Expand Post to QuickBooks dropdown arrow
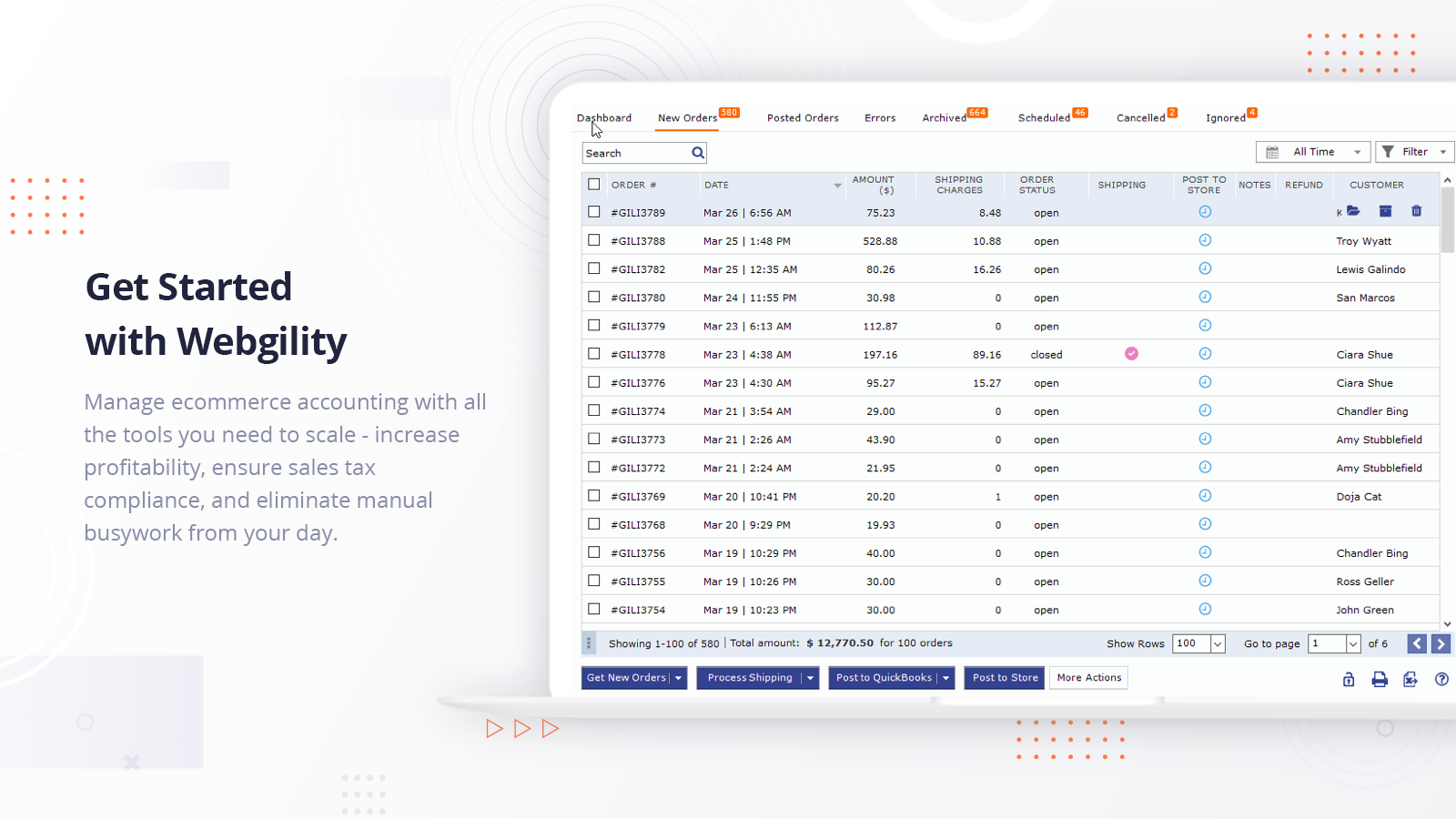 (946, 678)
